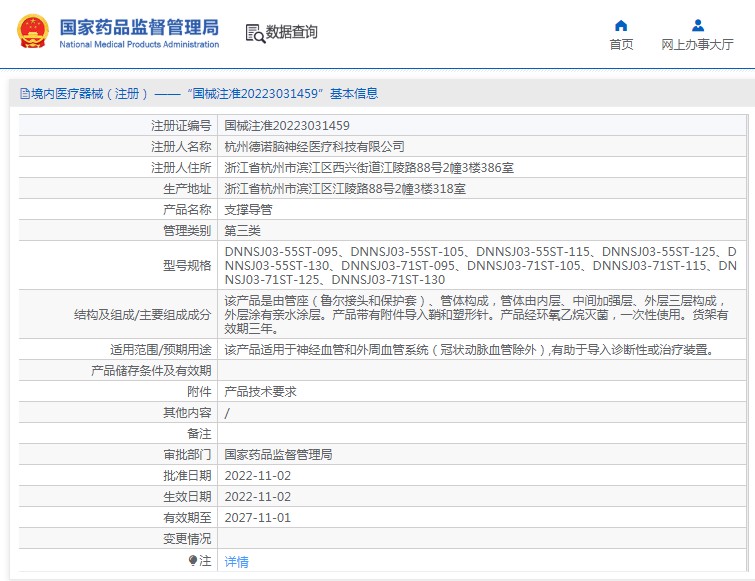
Task: Click the 生产地址 address value
Action: (345, 189)
